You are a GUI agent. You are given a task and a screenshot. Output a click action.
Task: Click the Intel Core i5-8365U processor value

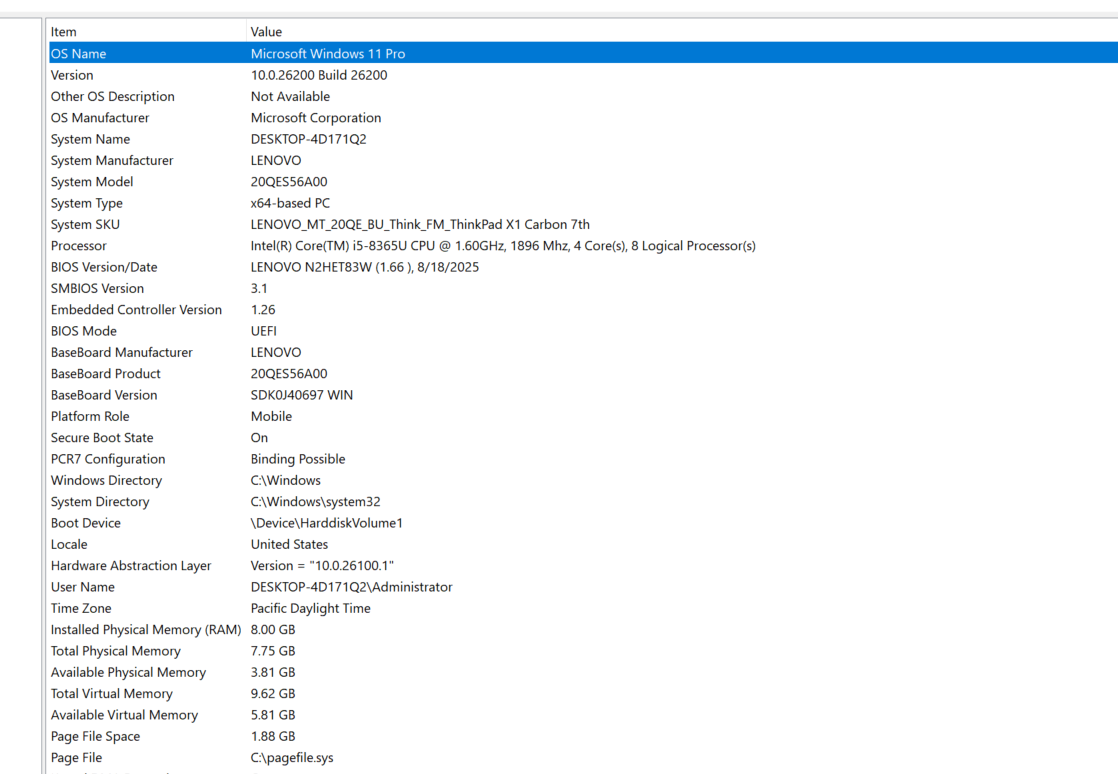(x=503, y=246)
